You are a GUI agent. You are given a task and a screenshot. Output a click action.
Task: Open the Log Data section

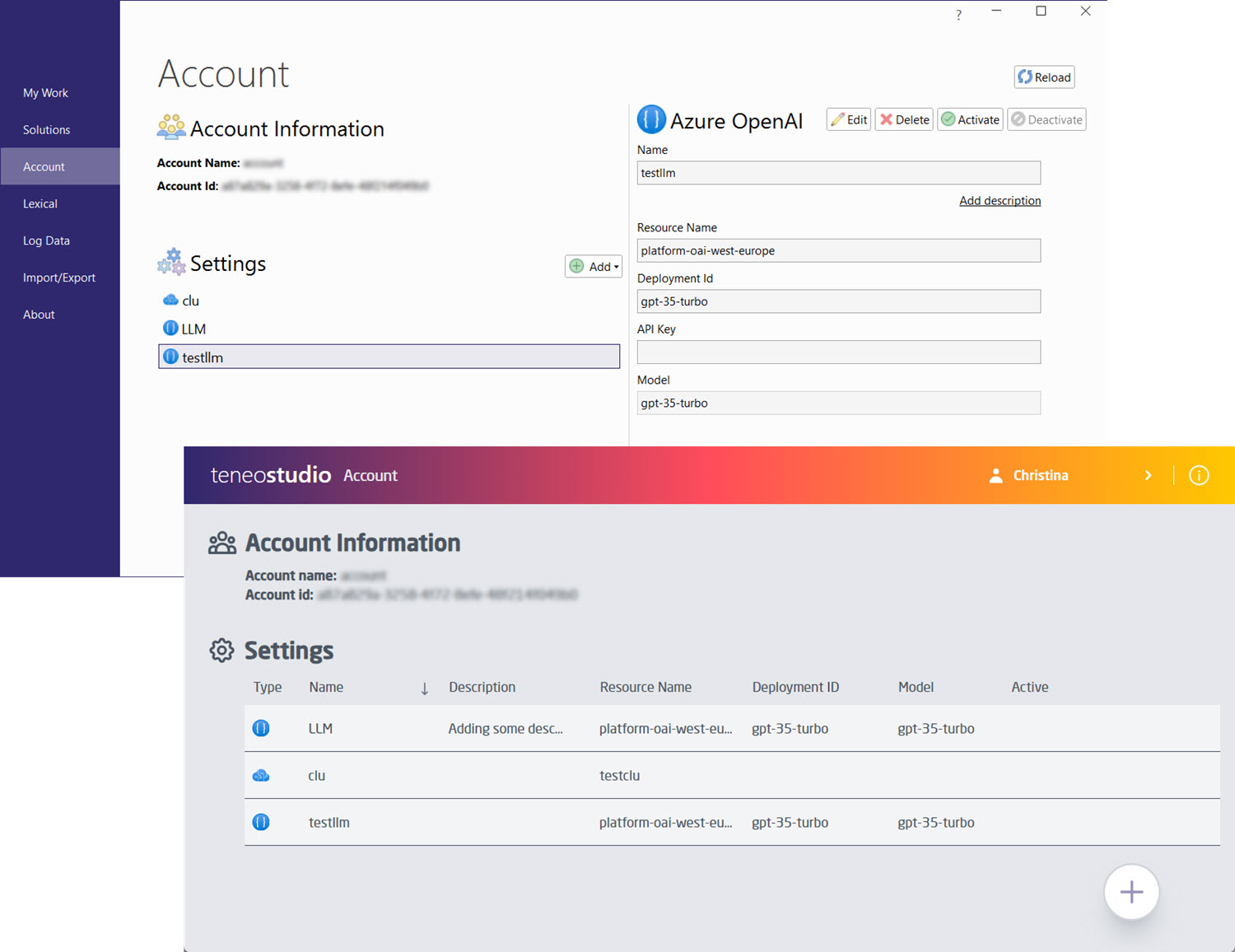coord(46,240)
